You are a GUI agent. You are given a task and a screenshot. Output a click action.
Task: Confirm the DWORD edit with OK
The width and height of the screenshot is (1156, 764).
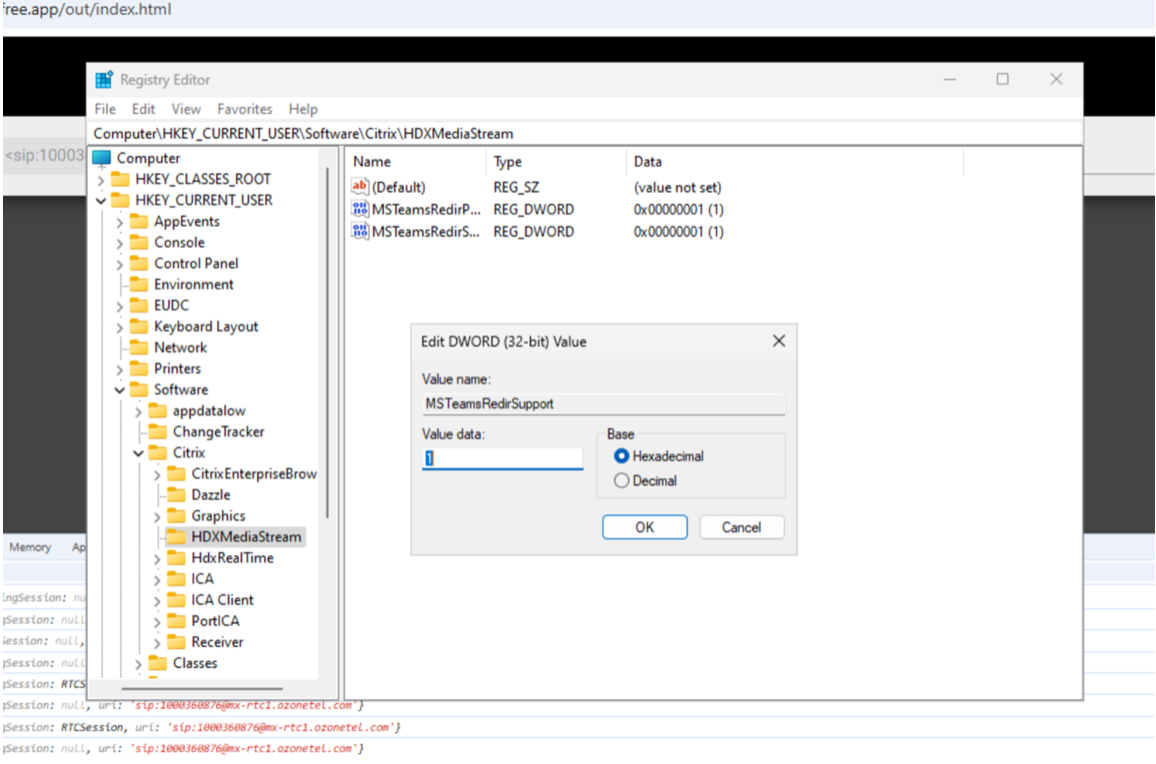(644, 527)
